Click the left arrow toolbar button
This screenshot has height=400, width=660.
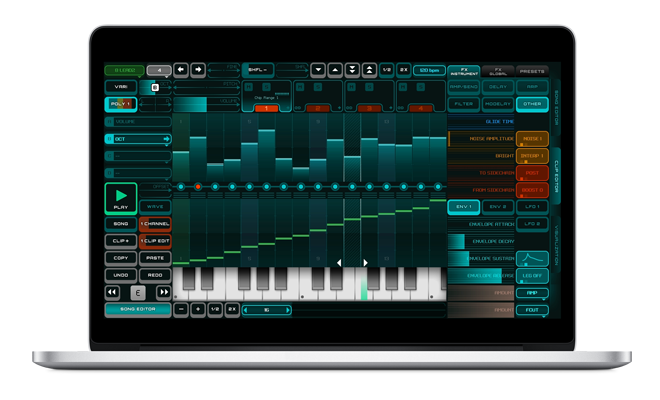[181, 70]
